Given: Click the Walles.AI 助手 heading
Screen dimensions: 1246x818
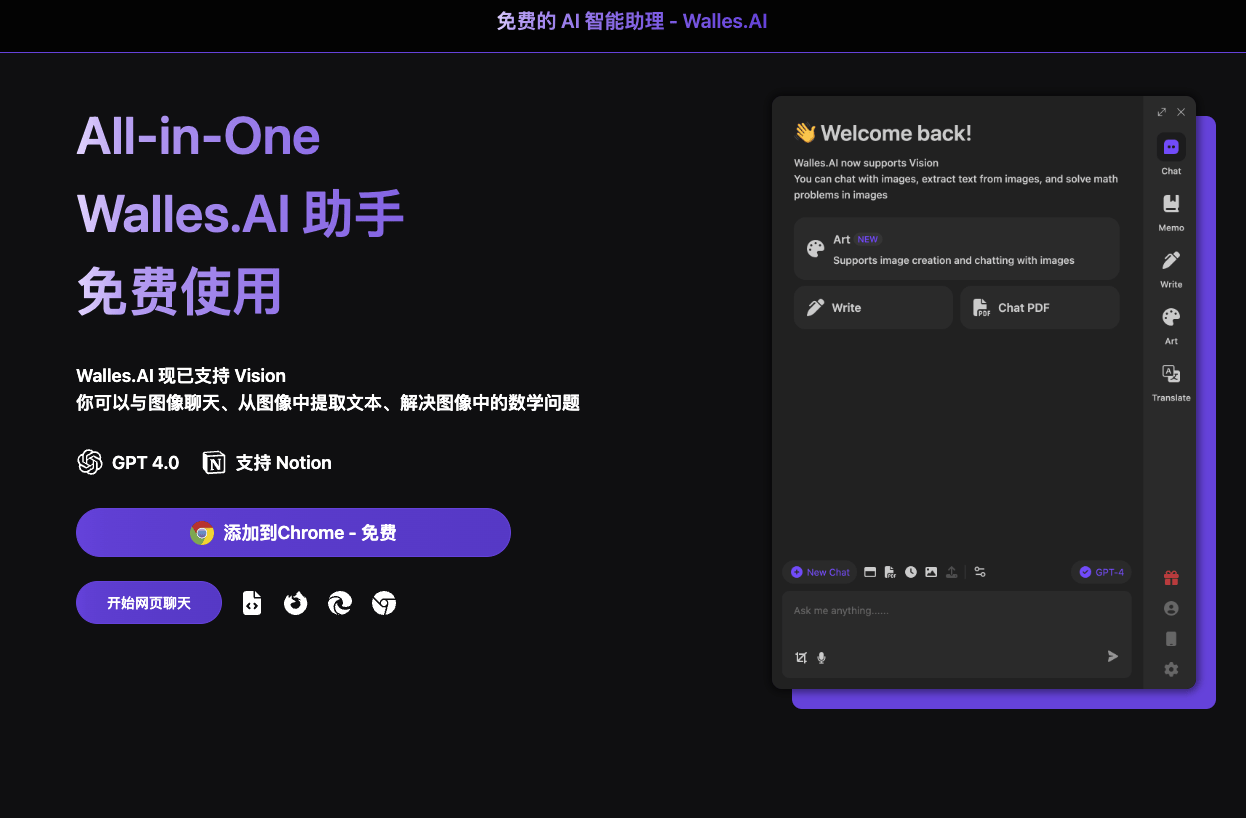Looking at the screenshot, I should (240, 214).
